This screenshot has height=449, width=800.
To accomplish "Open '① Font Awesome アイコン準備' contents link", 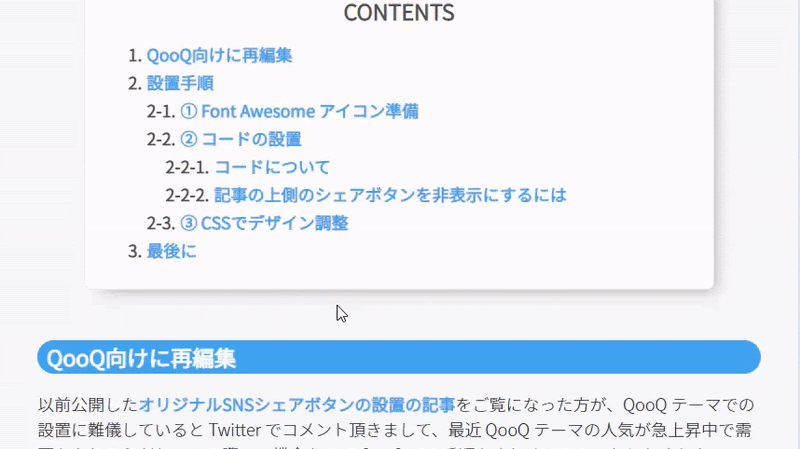I will coord(299,111).
